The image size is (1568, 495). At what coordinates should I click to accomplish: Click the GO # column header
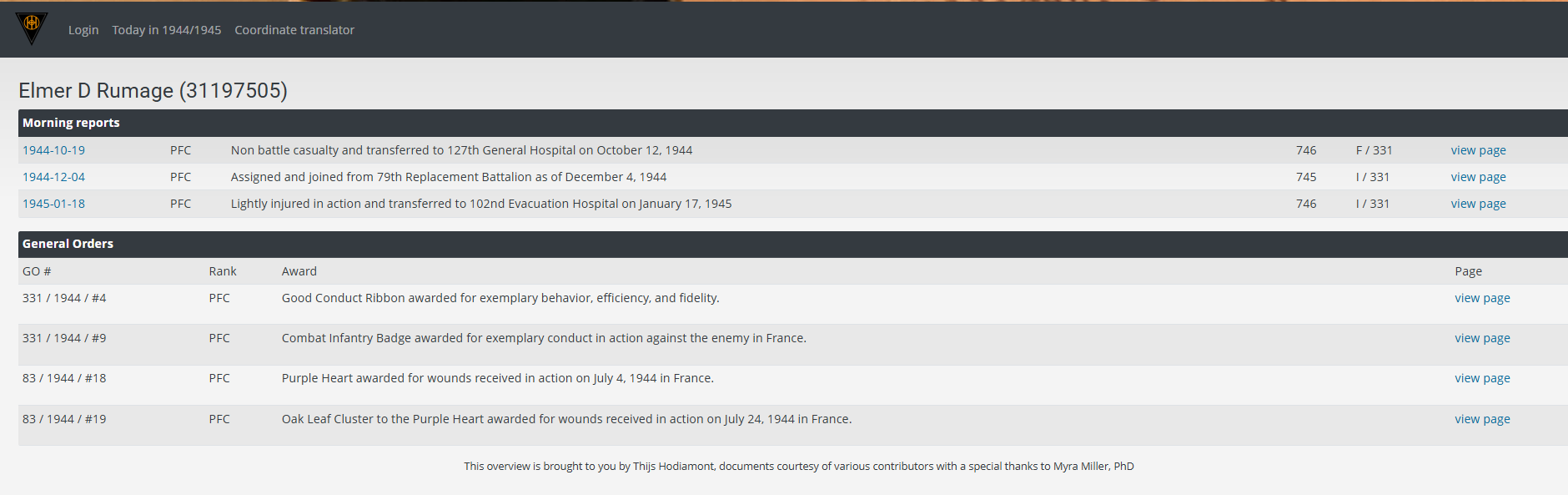tap(37, 271)
